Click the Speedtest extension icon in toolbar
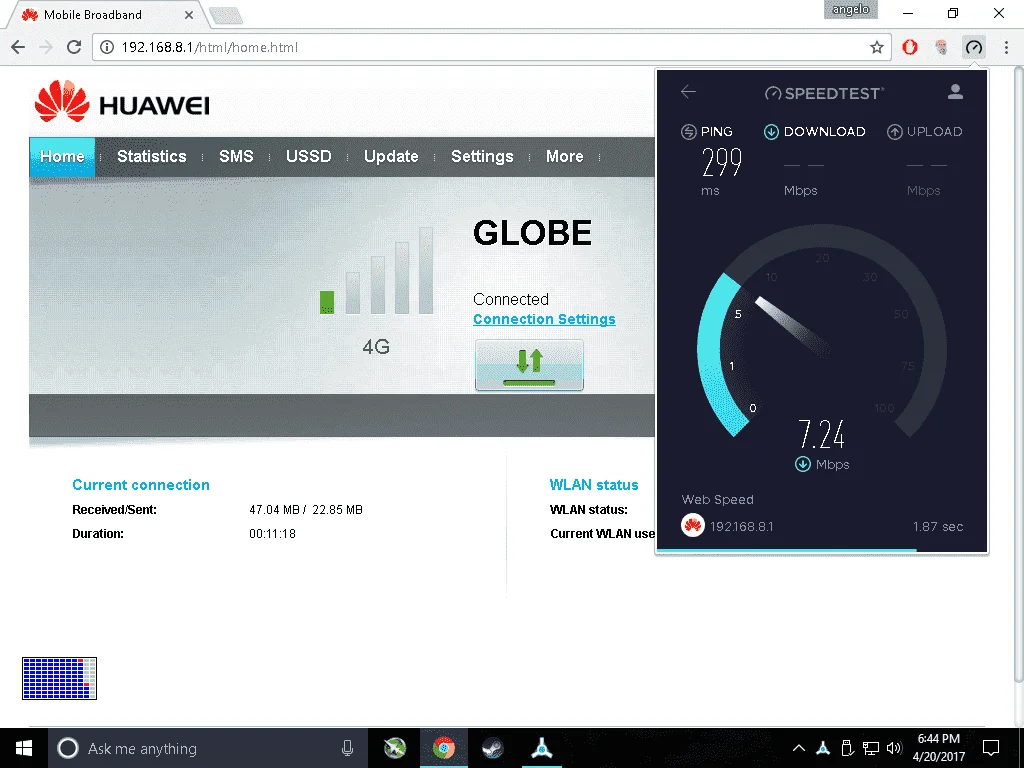Screen dimensions: 1024x768 tap(974, 47)
